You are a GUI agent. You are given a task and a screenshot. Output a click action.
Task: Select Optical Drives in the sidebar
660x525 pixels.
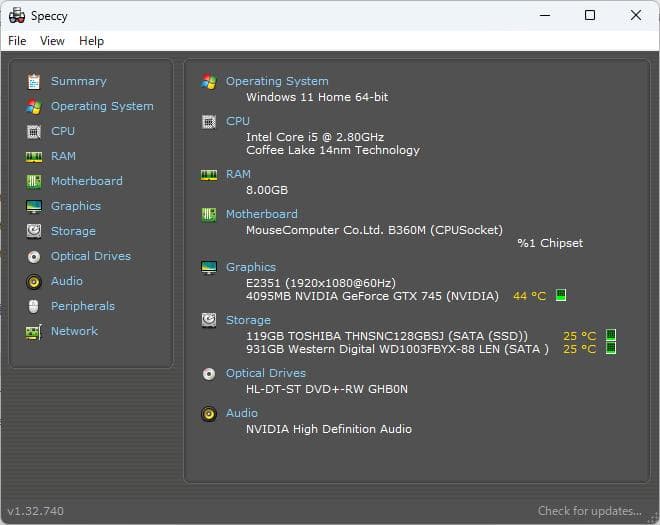click(90, 256)
